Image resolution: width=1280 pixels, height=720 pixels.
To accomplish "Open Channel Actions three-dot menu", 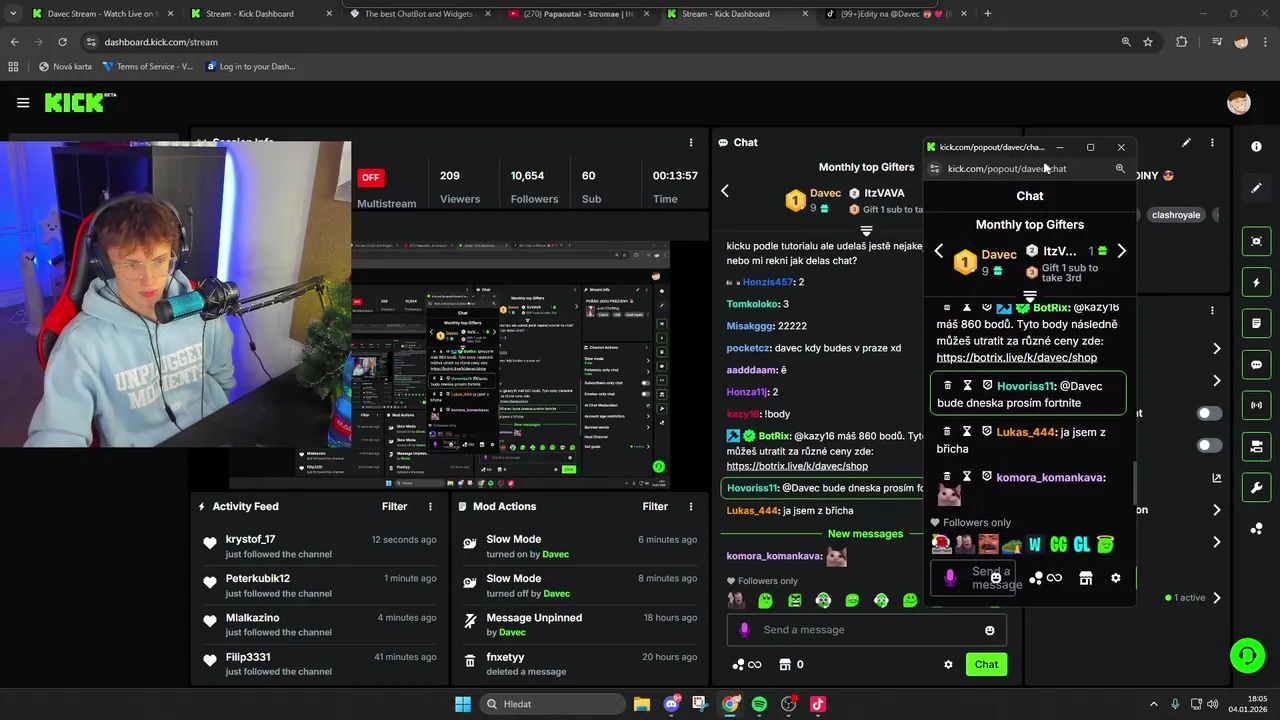I will [1212, 311].
